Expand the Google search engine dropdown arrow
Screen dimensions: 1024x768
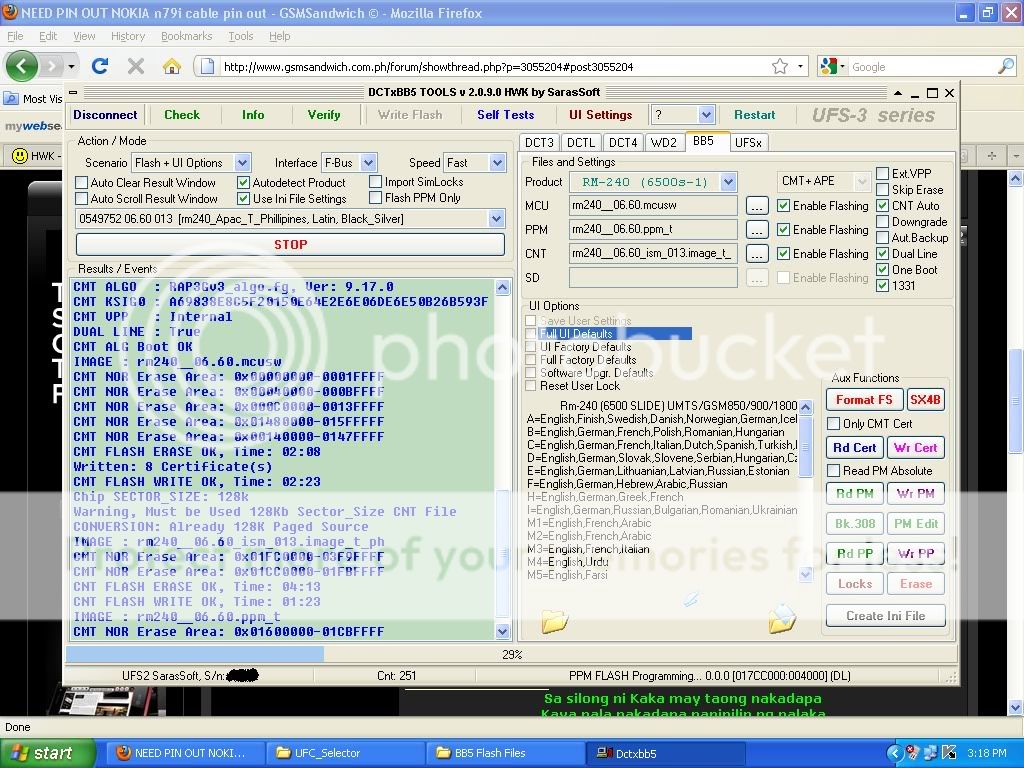842,67
